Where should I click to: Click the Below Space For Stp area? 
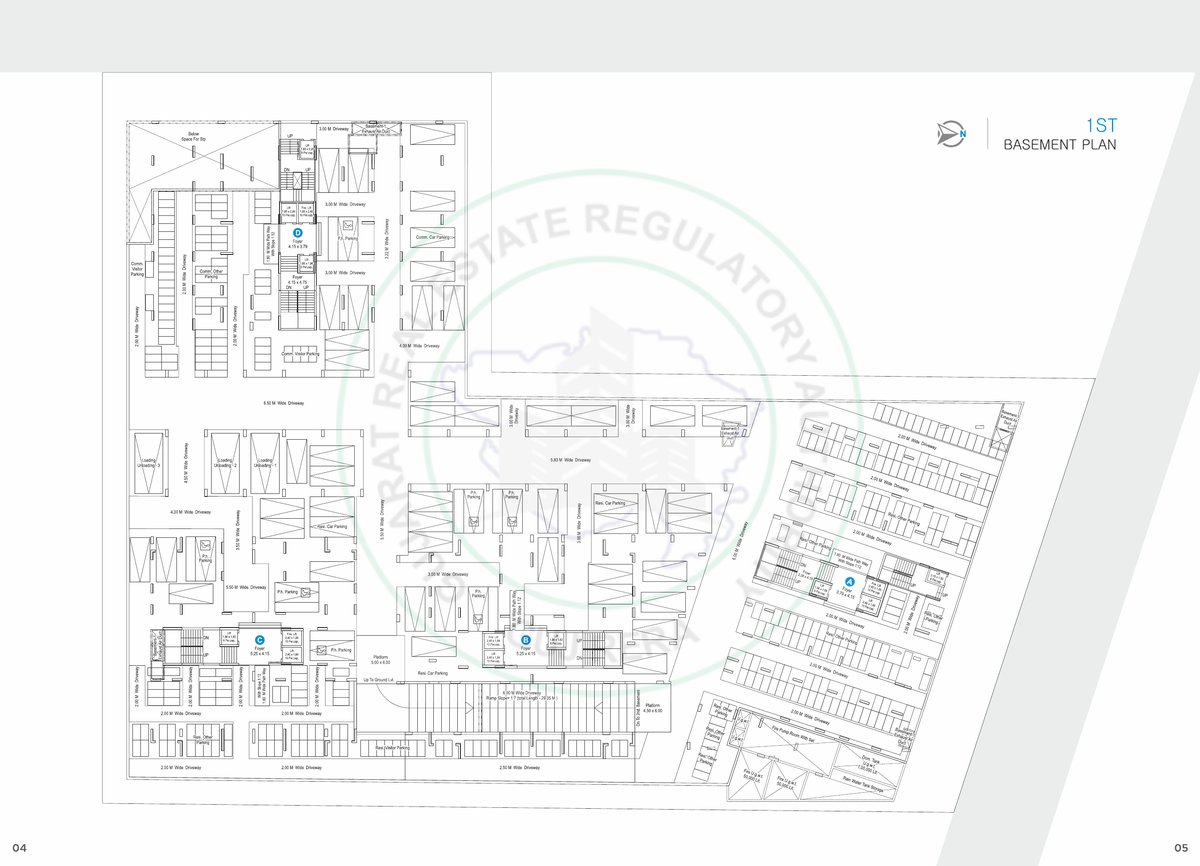click(x=194, y=137)
